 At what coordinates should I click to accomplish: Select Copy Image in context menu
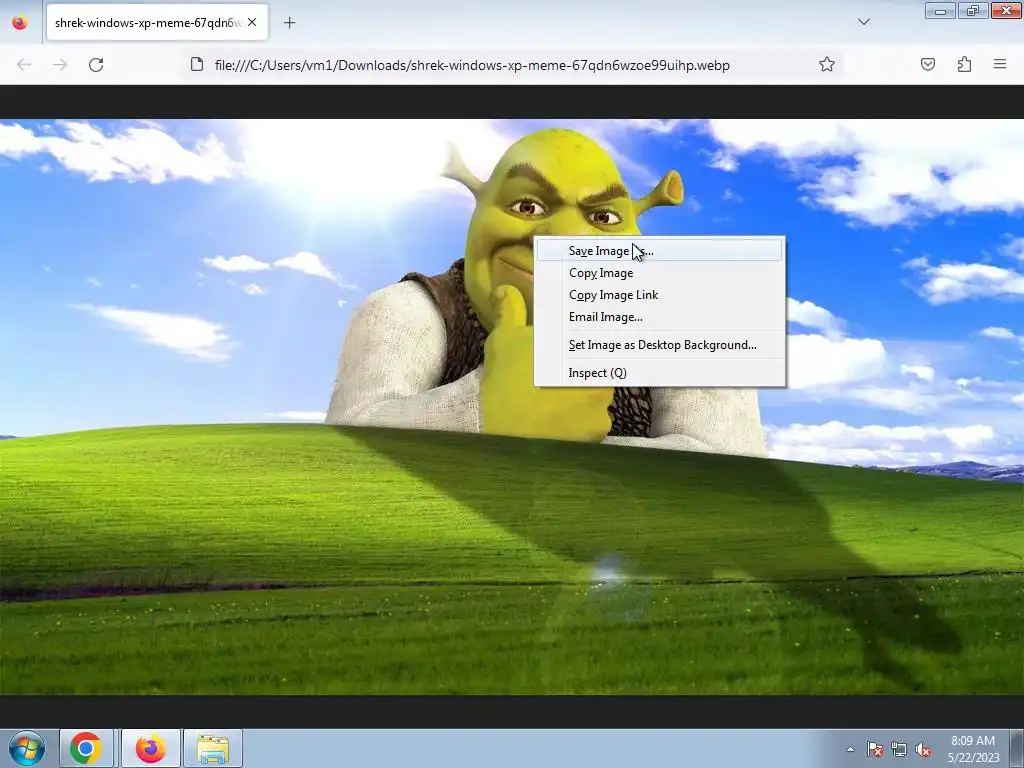[x=659, y=273]
